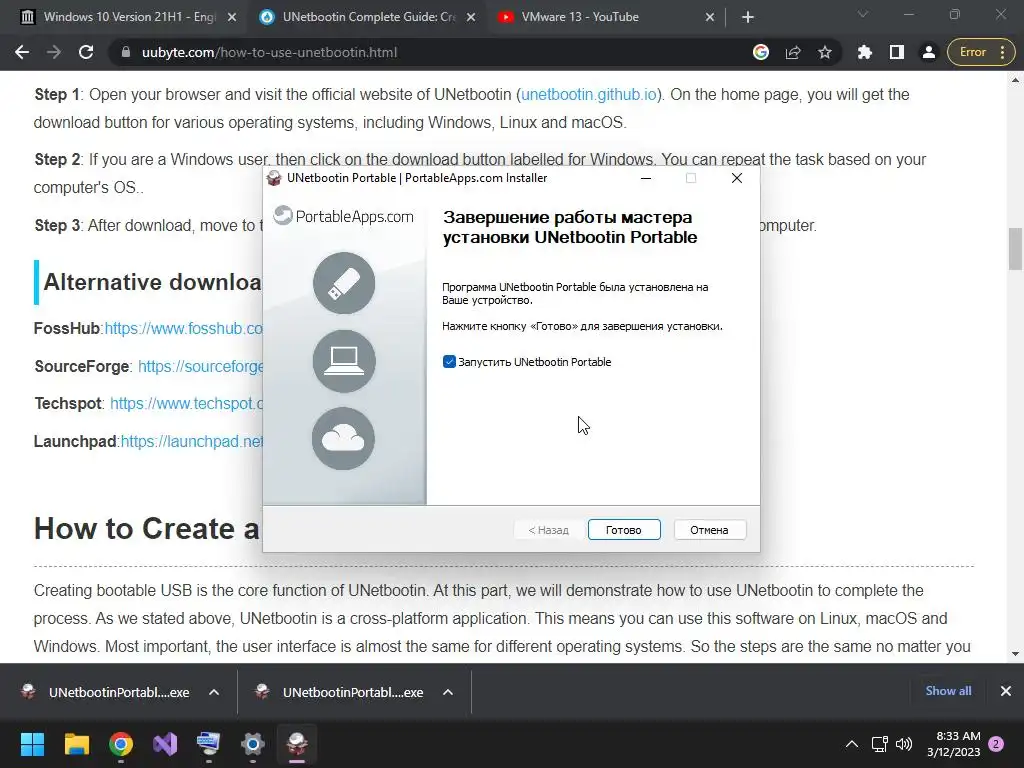Close the VMware 13 YouTube tab

(x=710, y=18)
